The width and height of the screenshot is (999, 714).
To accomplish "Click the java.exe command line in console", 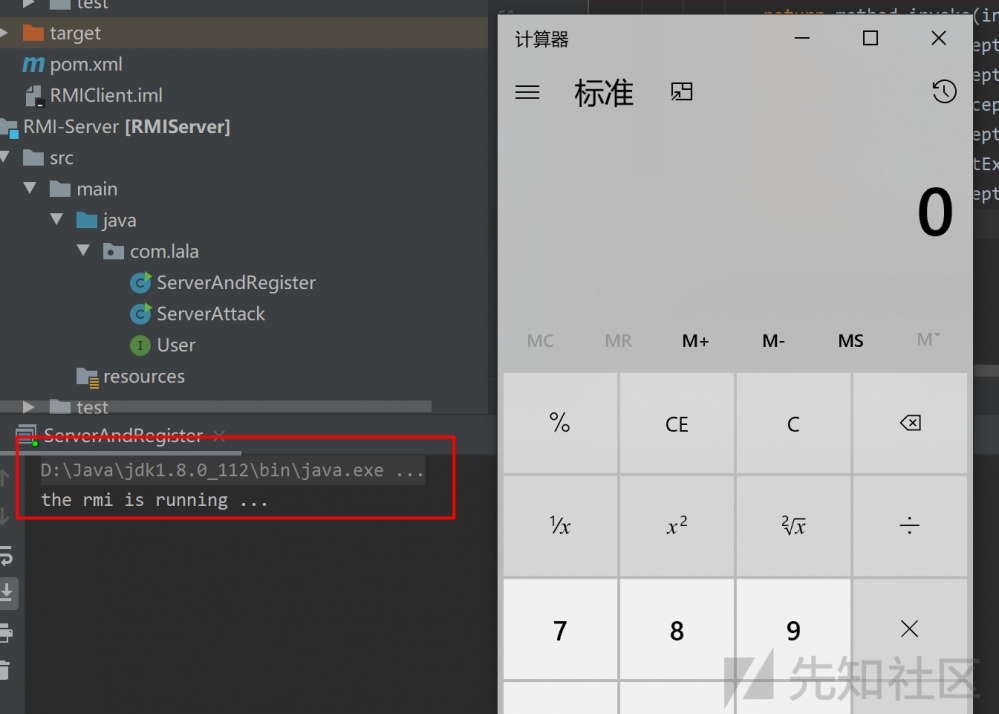I will pos(232,471).
